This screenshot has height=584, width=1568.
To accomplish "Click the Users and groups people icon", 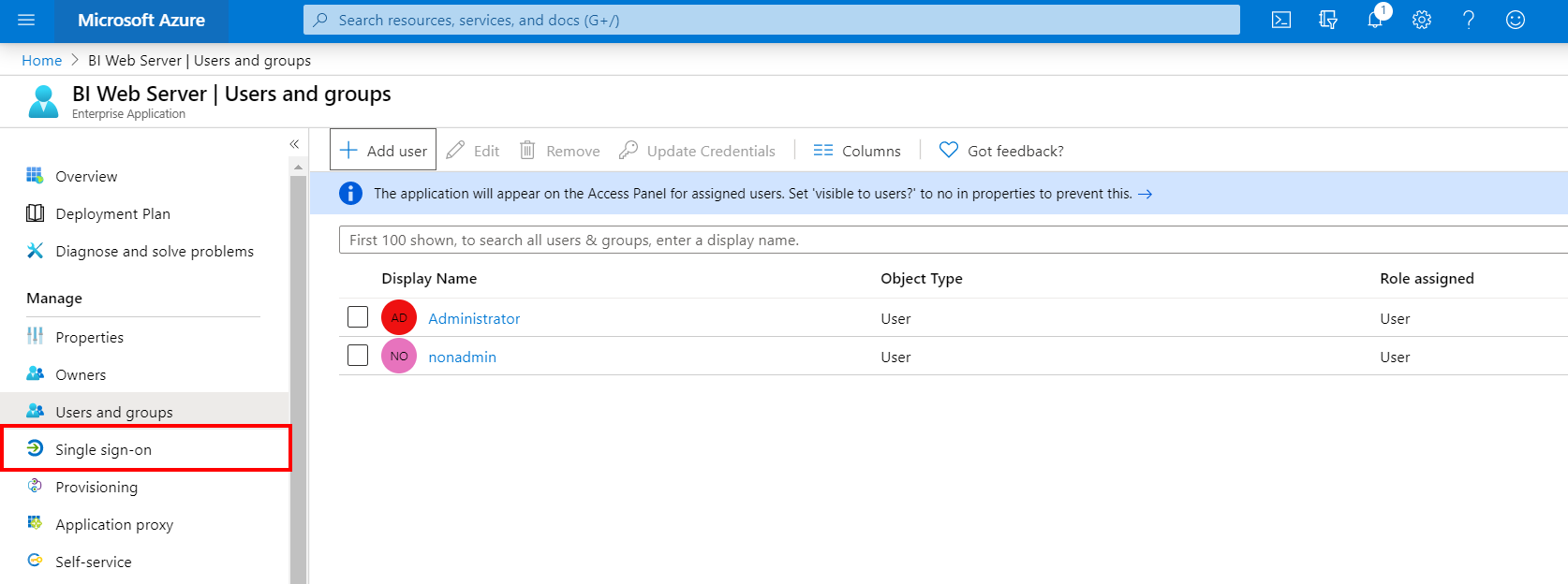I will [x=35, y=411].
